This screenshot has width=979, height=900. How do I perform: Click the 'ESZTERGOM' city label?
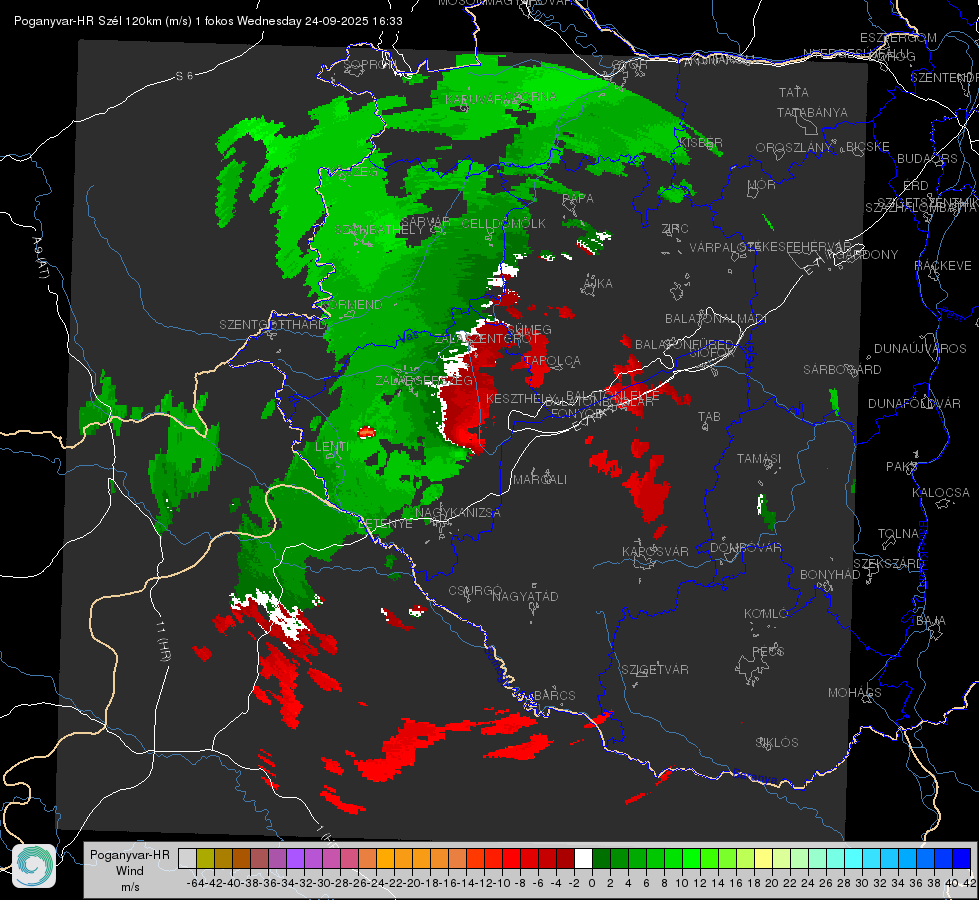coord(898,38)
